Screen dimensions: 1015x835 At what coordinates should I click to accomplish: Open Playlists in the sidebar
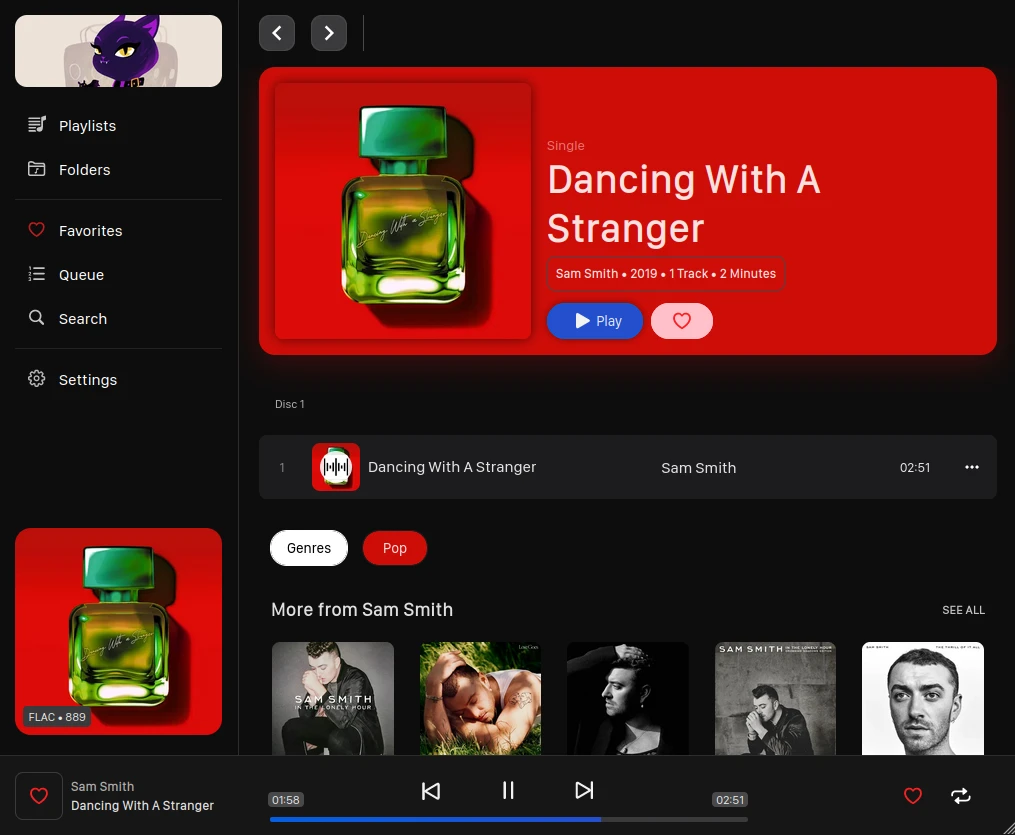(x=118, y=126)
